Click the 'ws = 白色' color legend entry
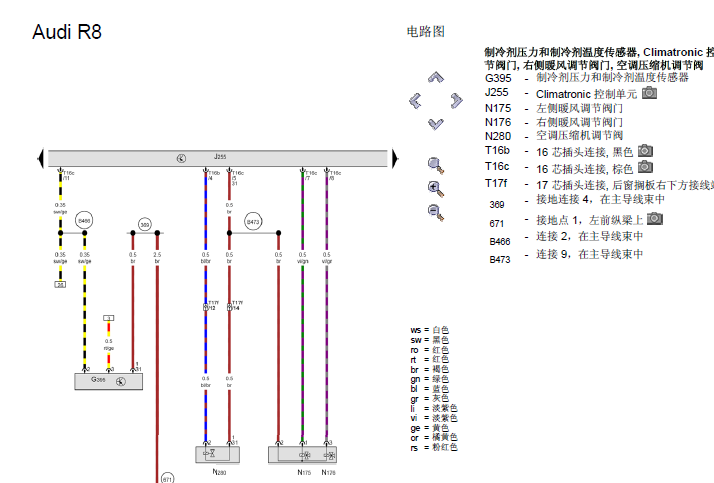 tap(429, 330)
